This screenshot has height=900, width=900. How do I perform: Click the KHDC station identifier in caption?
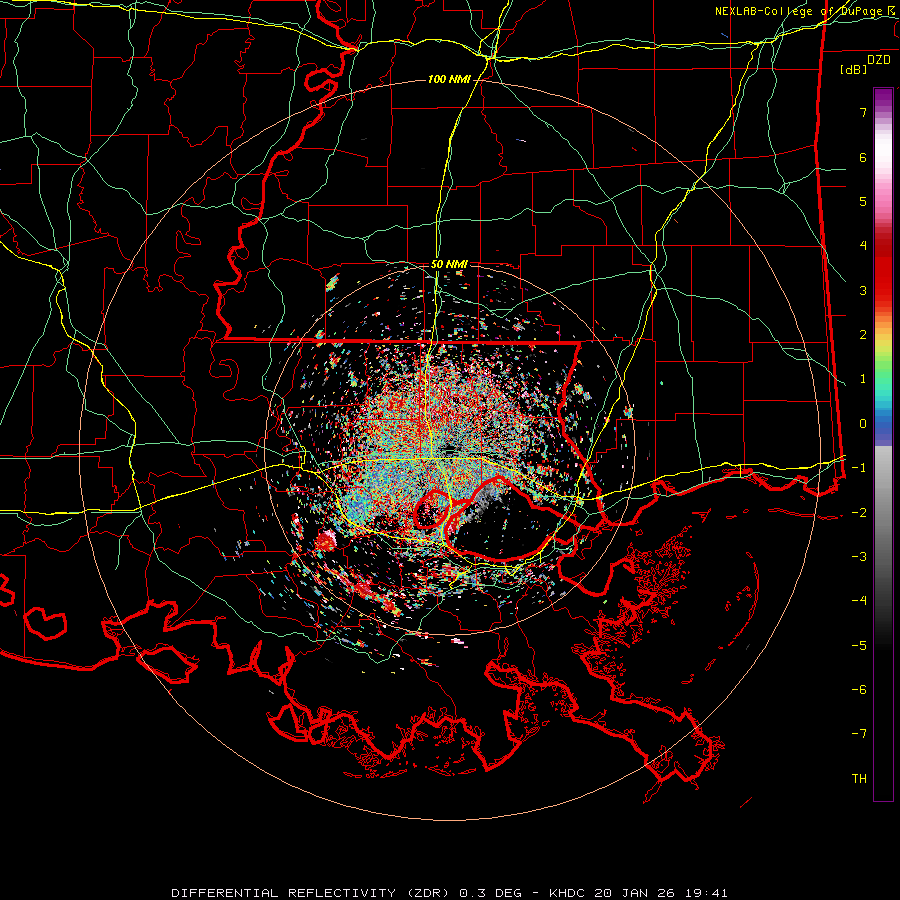(x=568, y=893)
